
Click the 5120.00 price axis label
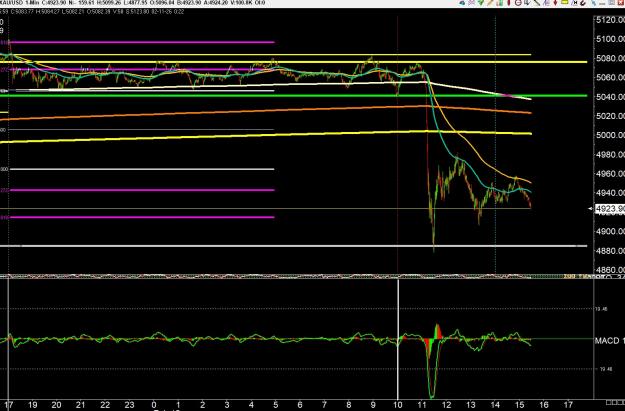click(x=610, y=20)
